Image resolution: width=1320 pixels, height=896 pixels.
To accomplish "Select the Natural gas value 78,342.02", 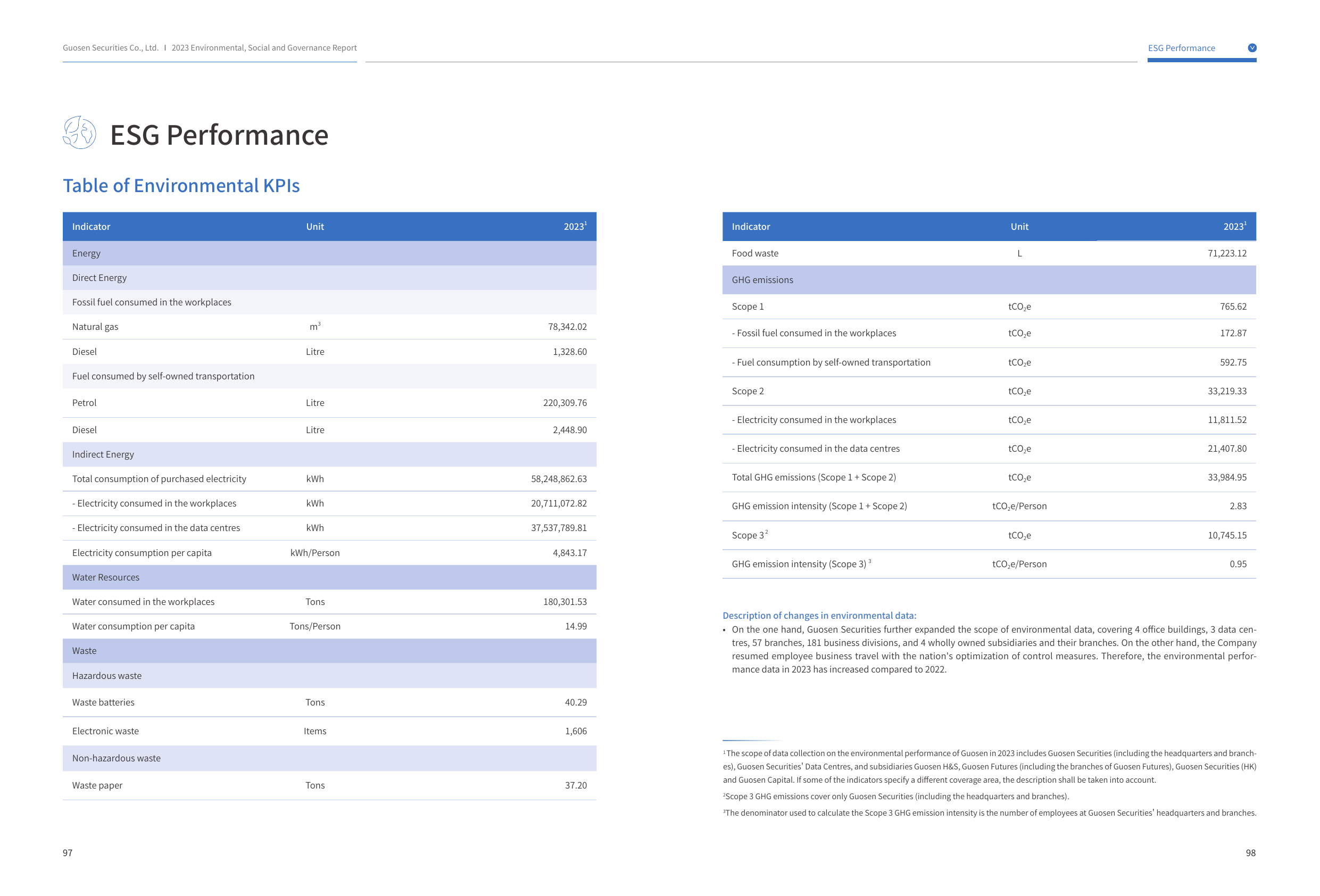I will pyautogui.click(x=567, y=327).
